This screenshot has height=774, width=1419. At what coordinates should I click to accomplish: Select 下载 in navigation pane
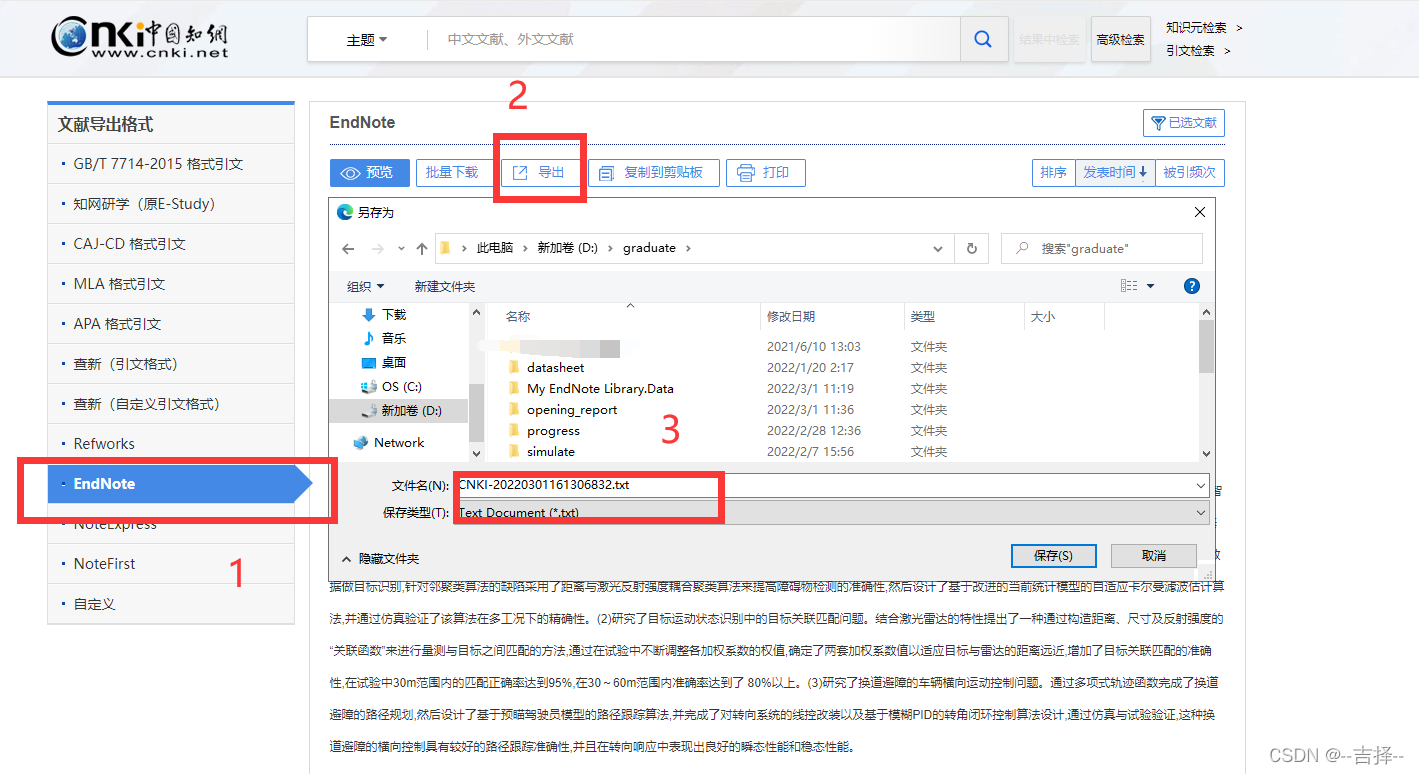coord(393,314)
